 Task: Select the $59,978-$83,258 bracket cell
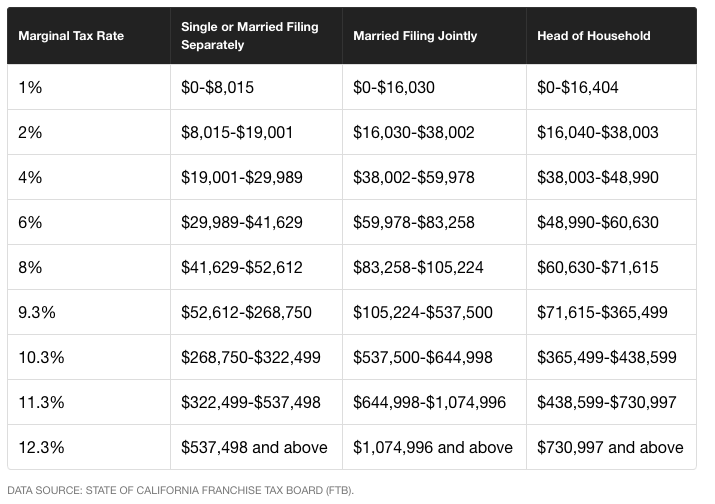coord(414,222)
